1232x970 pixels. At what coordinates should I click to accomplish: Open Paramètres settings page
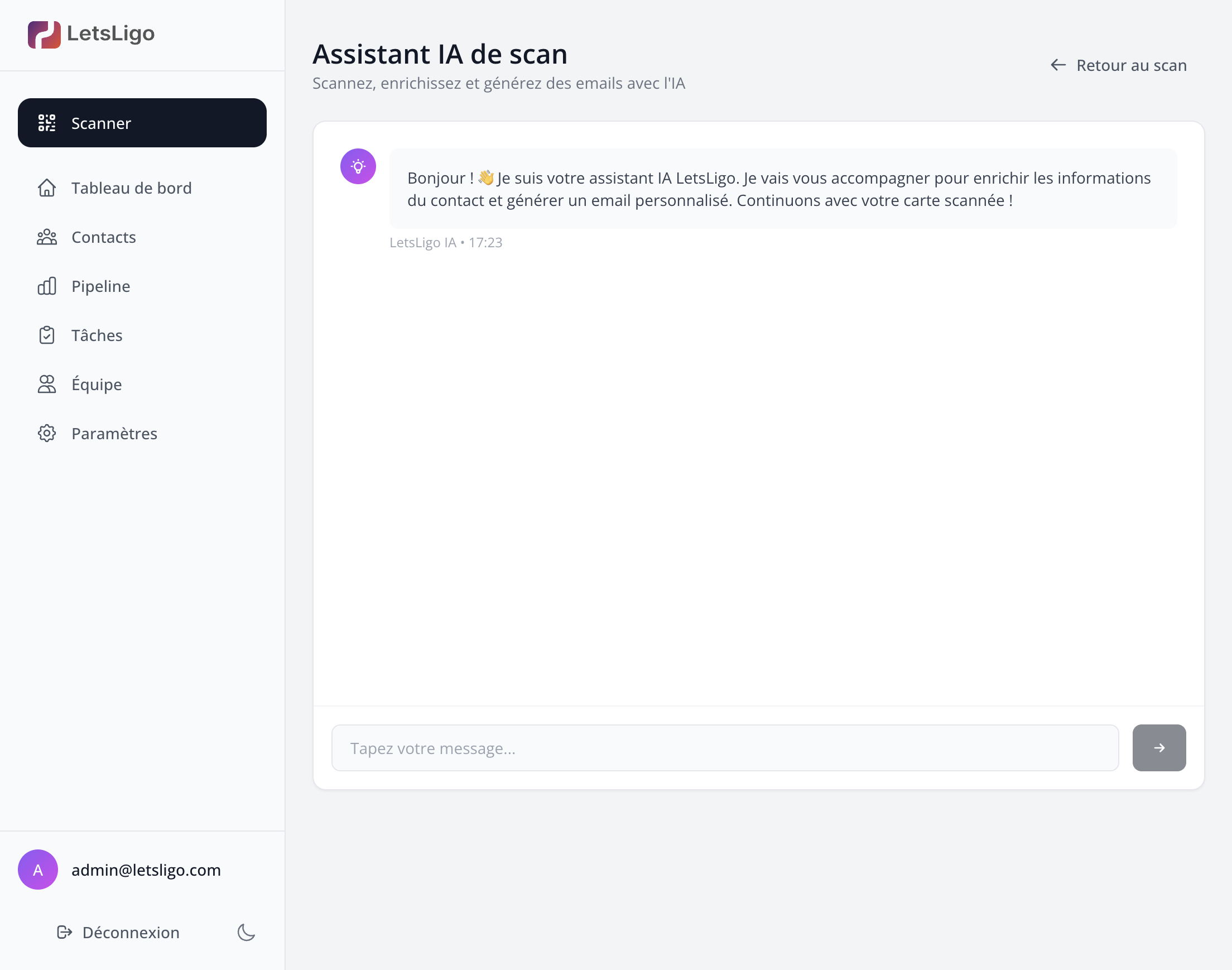tap(142, 433)
